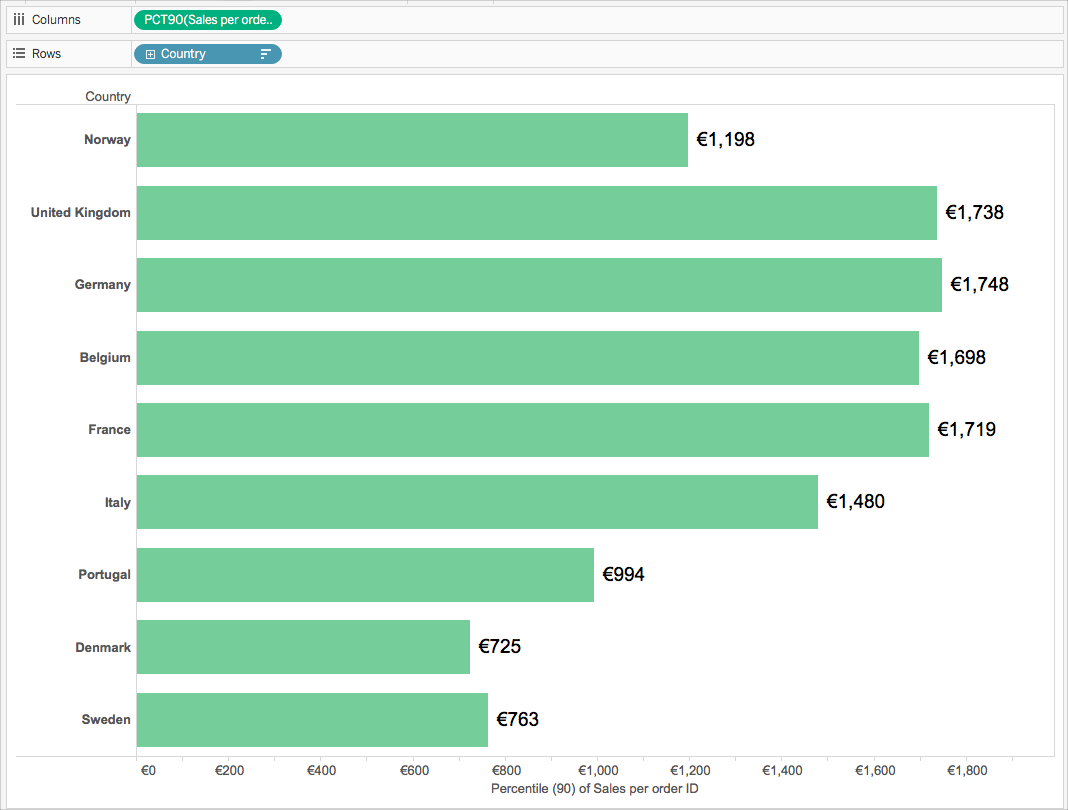Click the Country header above row labels
Viewport: 1068px width, 810px height.
click(108, 96)
